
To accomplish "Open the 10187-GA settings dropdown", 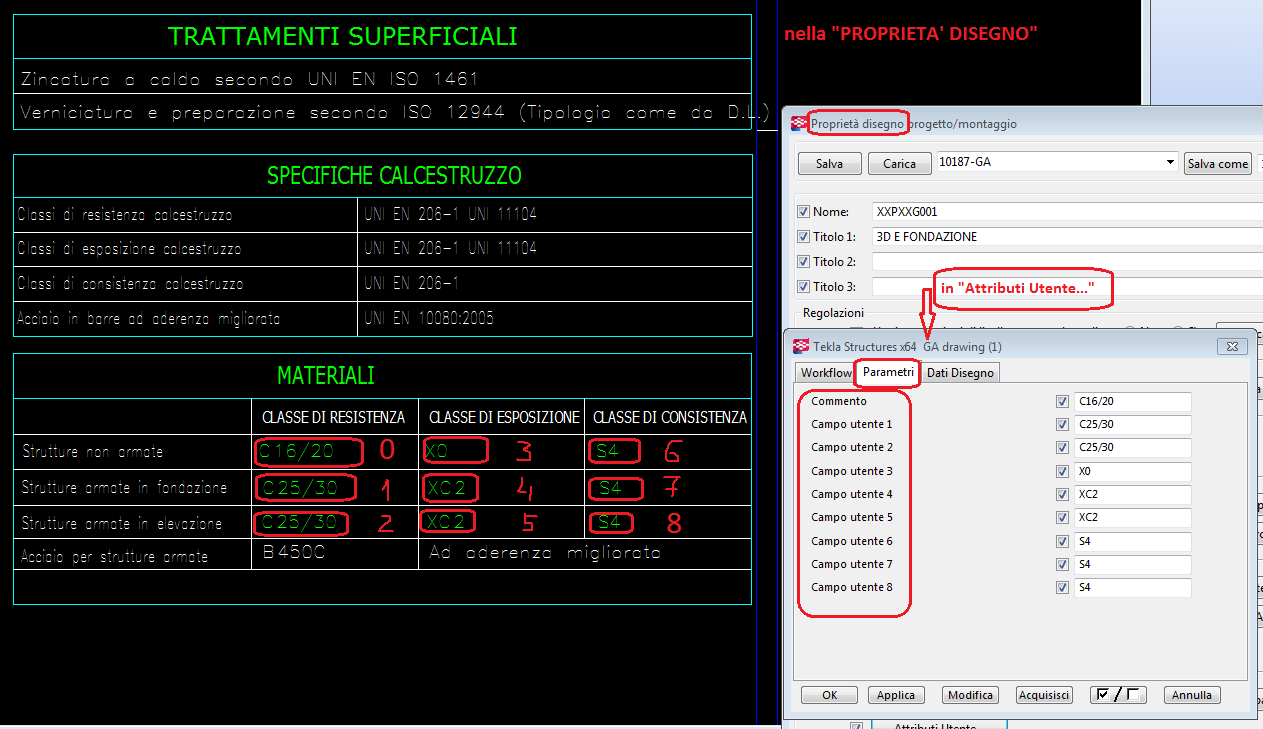I will point(1170,163).
